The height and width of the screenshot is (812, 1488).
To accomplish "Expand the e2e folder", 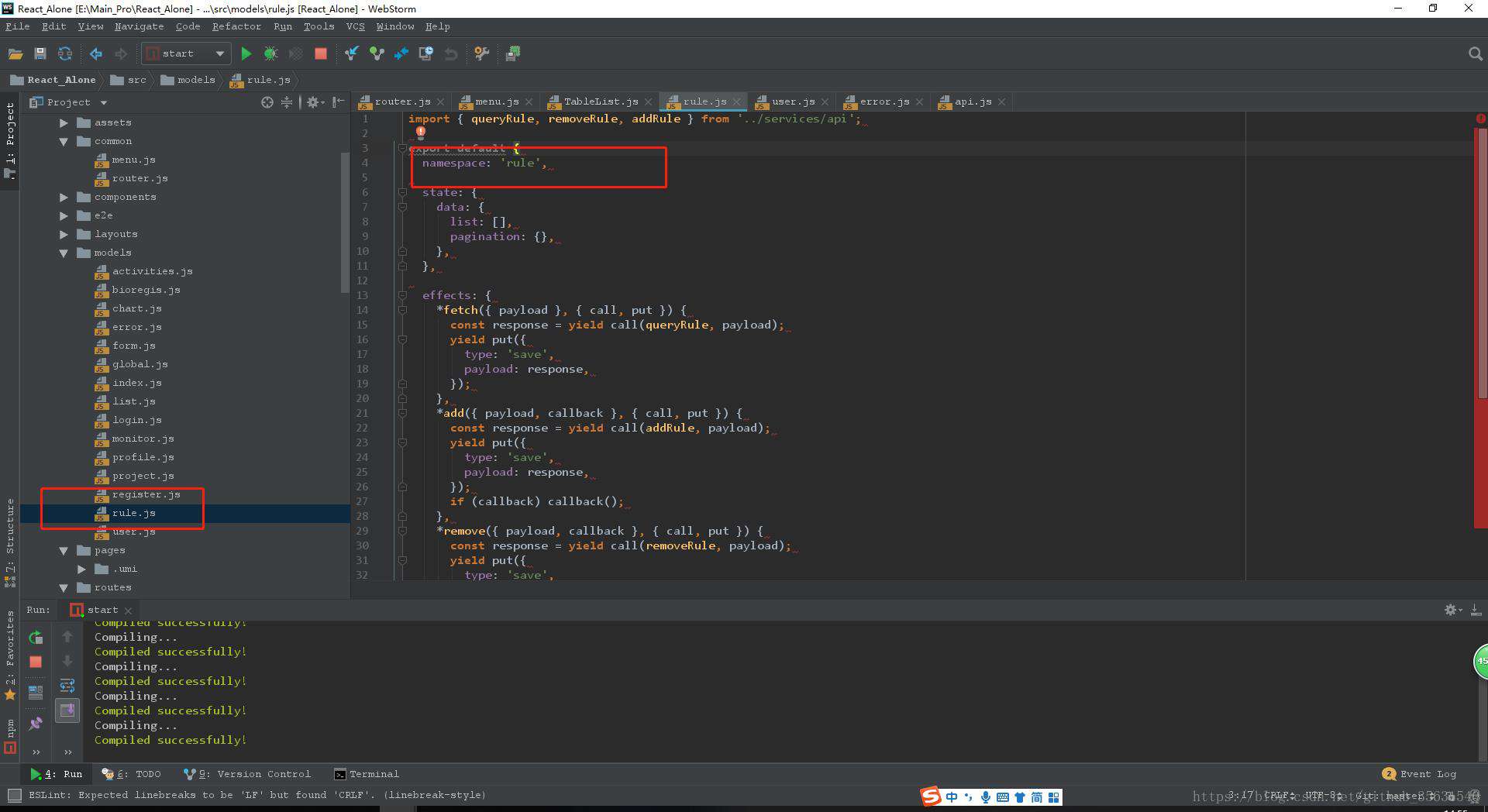I will point(64,216).
